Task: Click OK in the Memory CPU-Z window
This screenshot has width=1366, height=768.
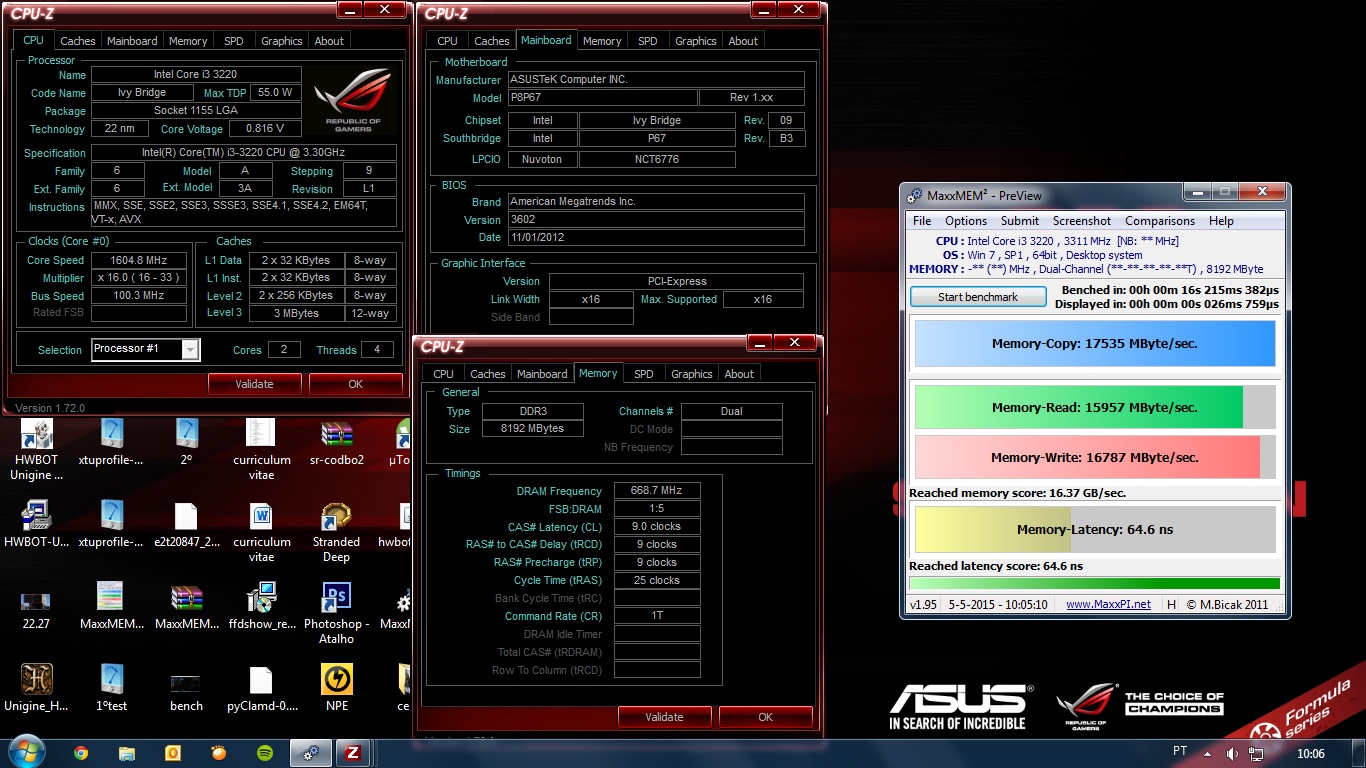Action: point(766,717)
